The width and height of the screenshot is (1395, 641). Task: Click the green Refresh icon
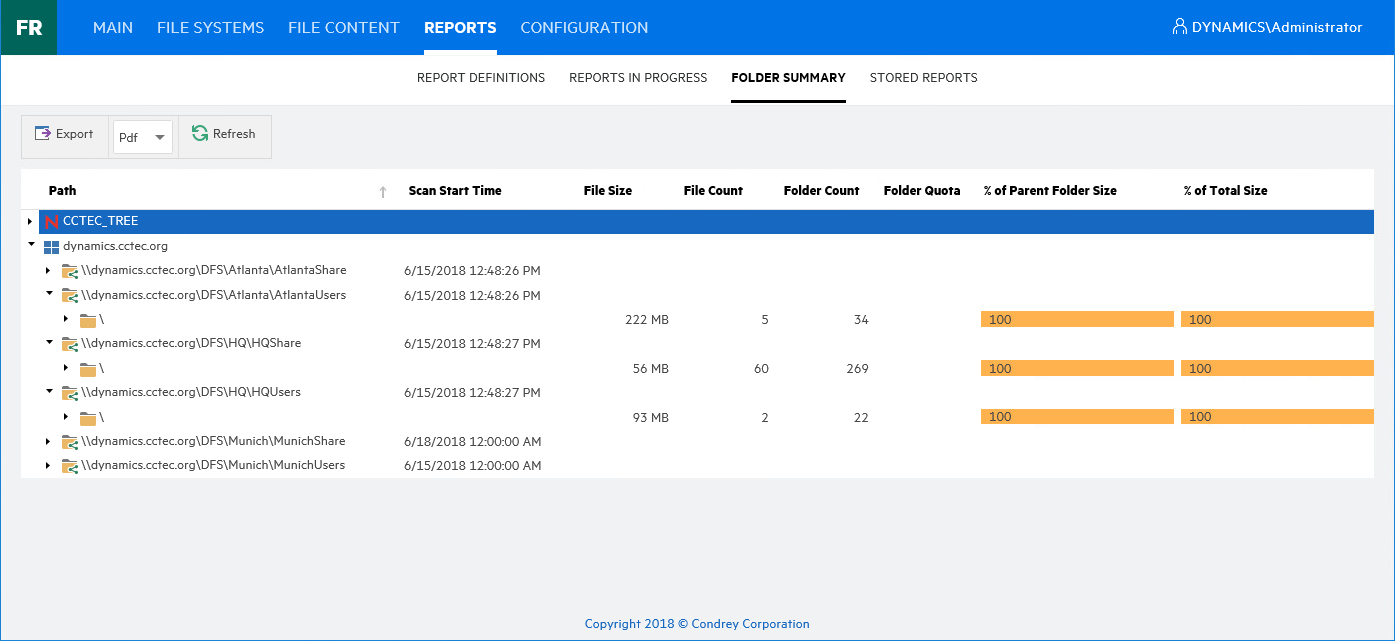click(x=200, y=134)
